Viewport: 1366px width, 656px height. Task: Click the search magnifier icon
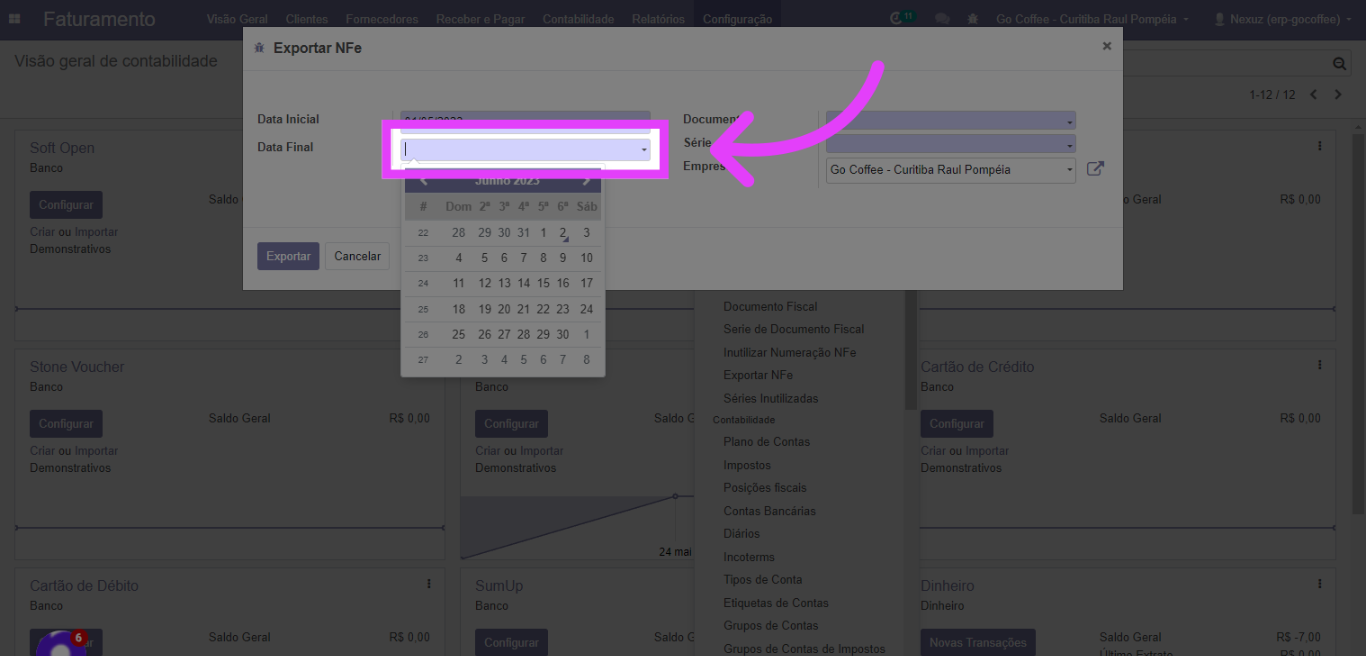1340,63
